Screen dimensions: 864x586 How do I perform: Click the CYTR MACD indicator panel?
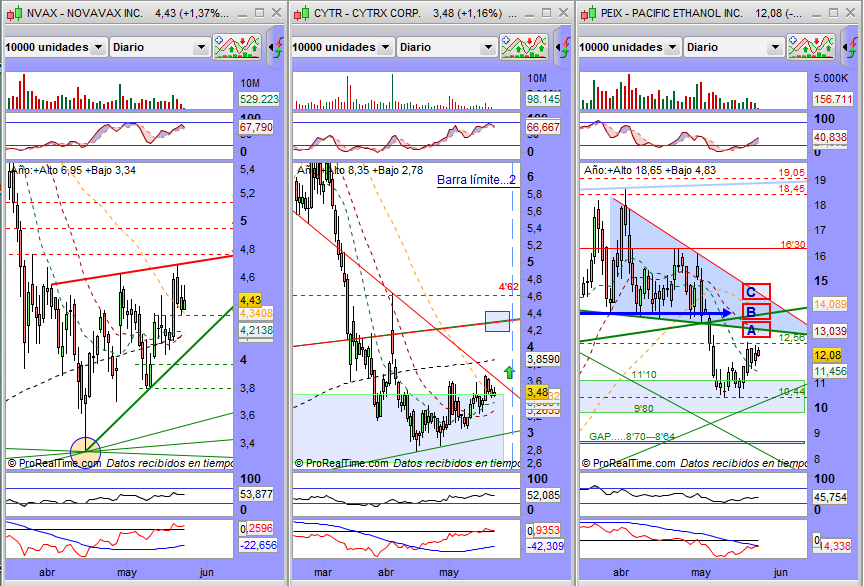pyautogui.click(x=406, y=539)
